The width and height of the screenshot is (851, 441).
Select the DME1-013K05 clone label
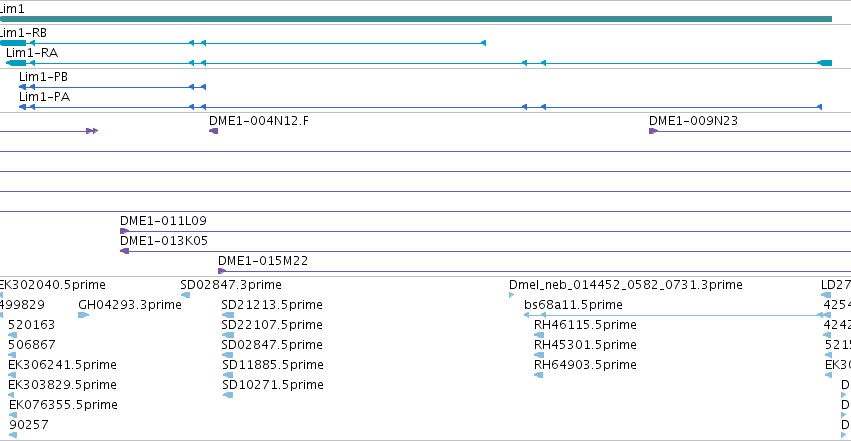click(x=164, y=240)
